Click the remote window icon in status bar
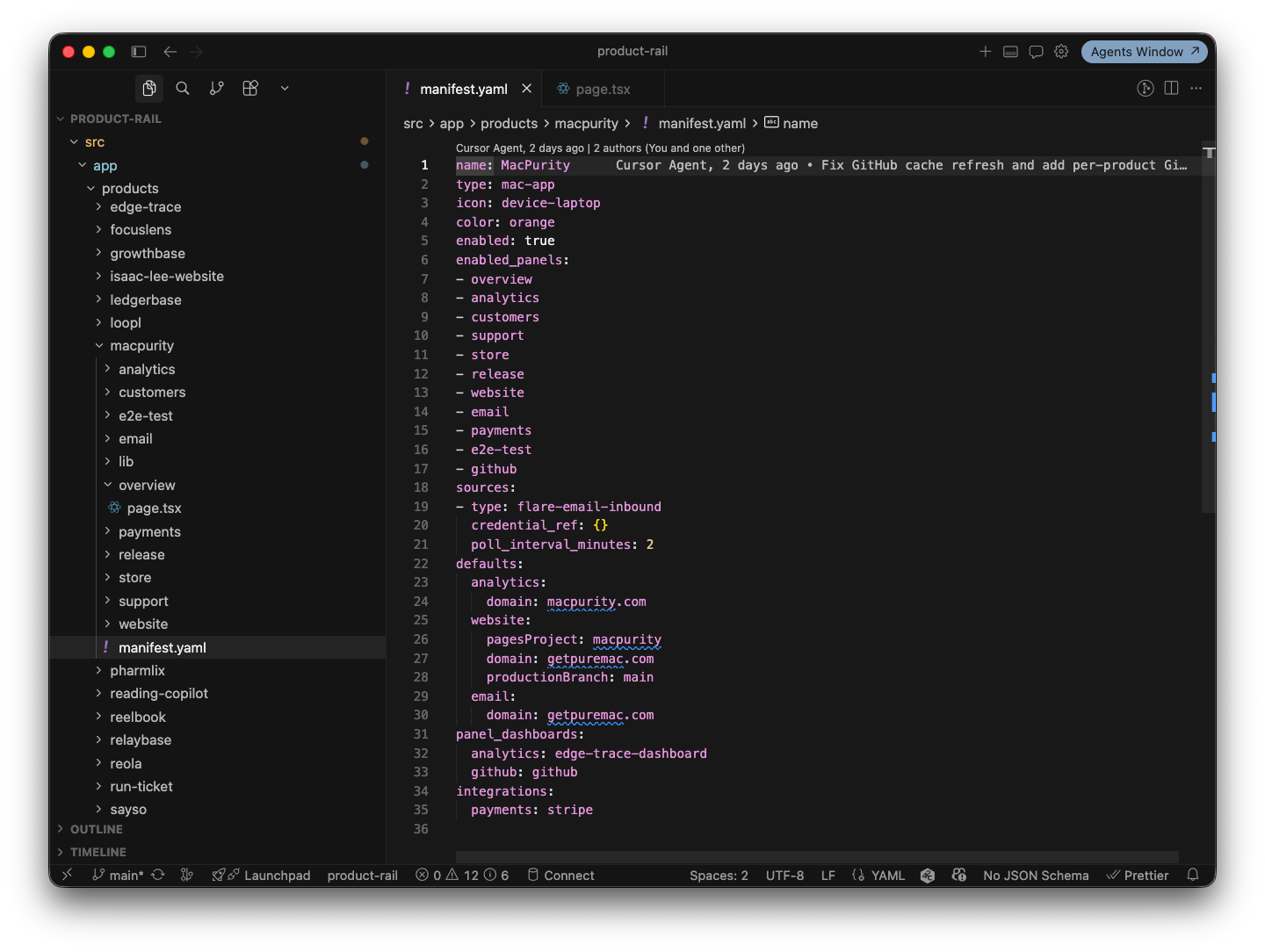 click(x=68, y=876)
